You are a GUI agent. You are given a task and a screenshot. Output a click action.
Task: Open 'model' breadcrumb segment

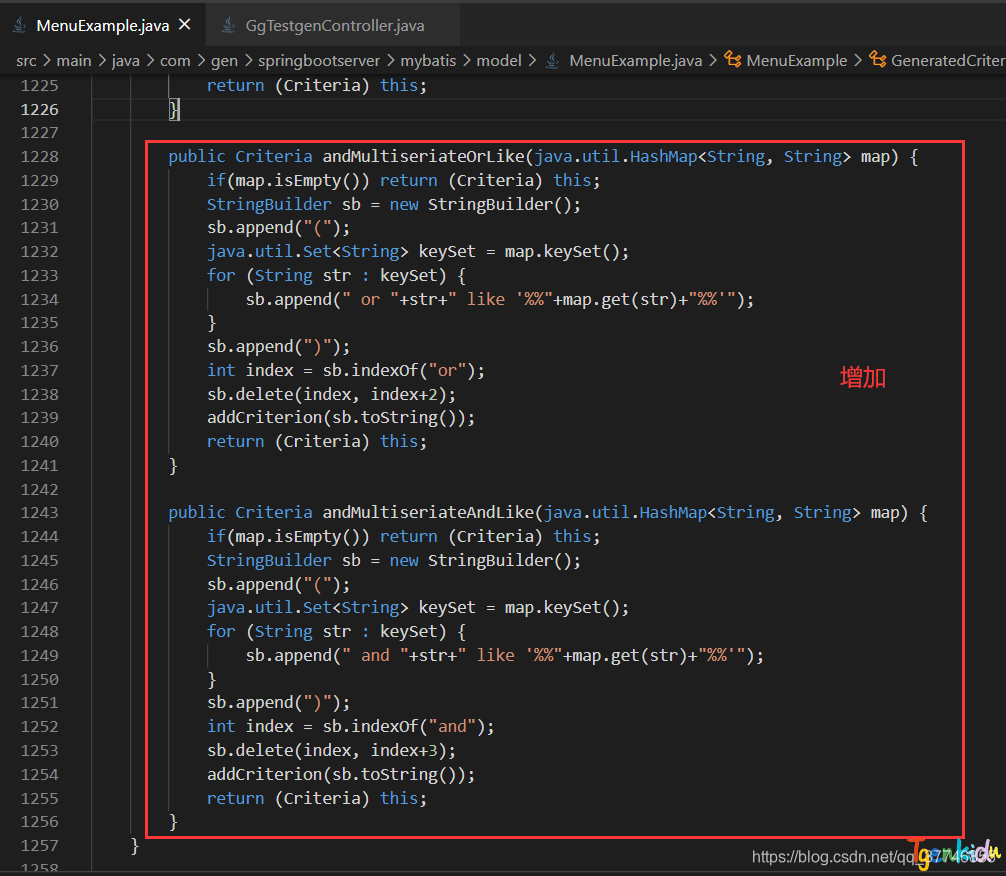[x=499, y=61]
